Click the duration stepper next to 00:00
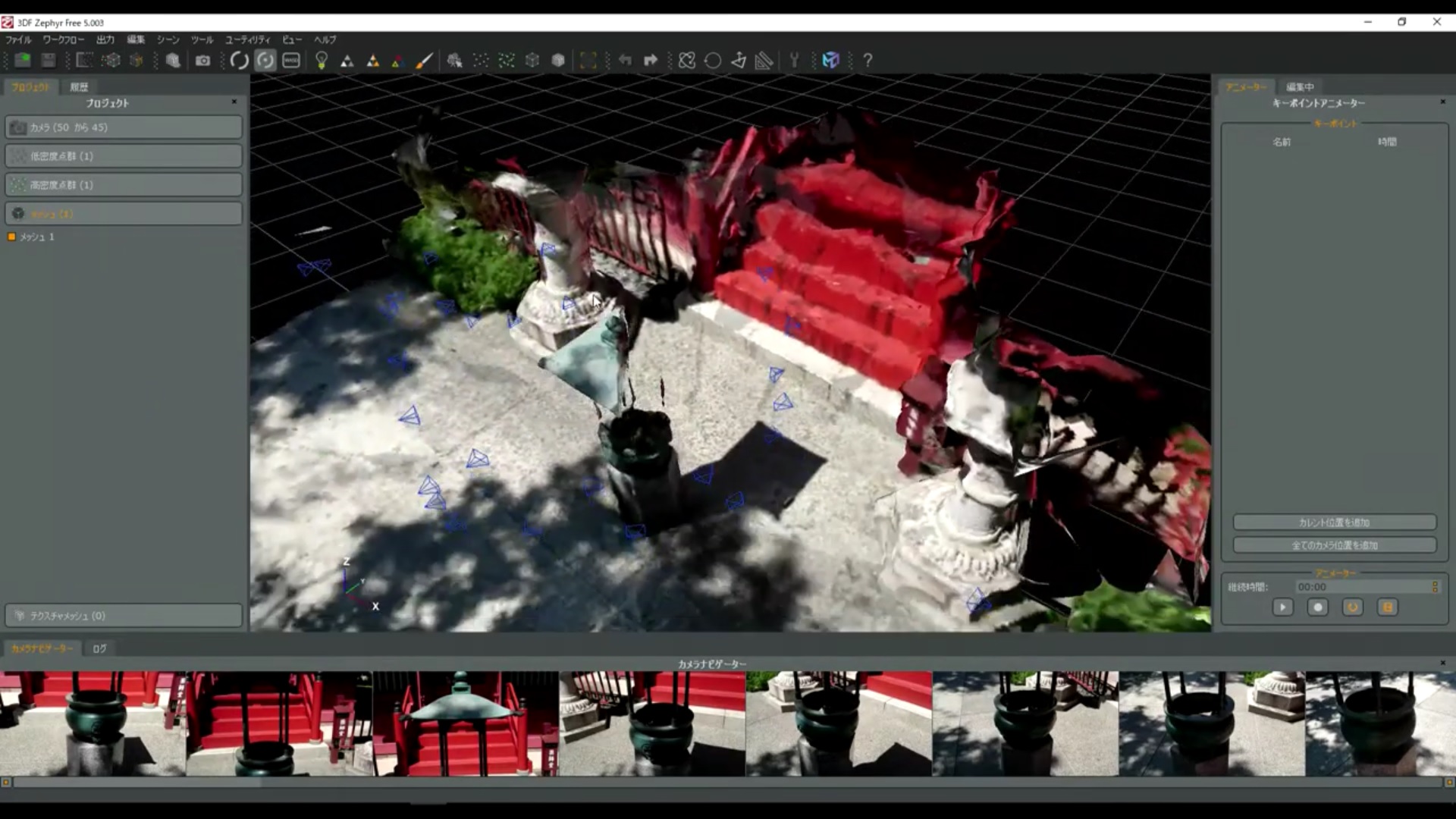 point(1435,586)
